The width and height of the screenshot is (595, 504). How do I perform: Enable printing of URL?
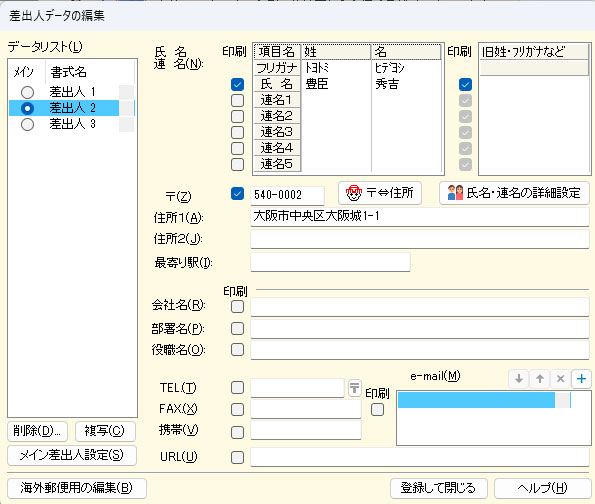(x=238, y=457)
